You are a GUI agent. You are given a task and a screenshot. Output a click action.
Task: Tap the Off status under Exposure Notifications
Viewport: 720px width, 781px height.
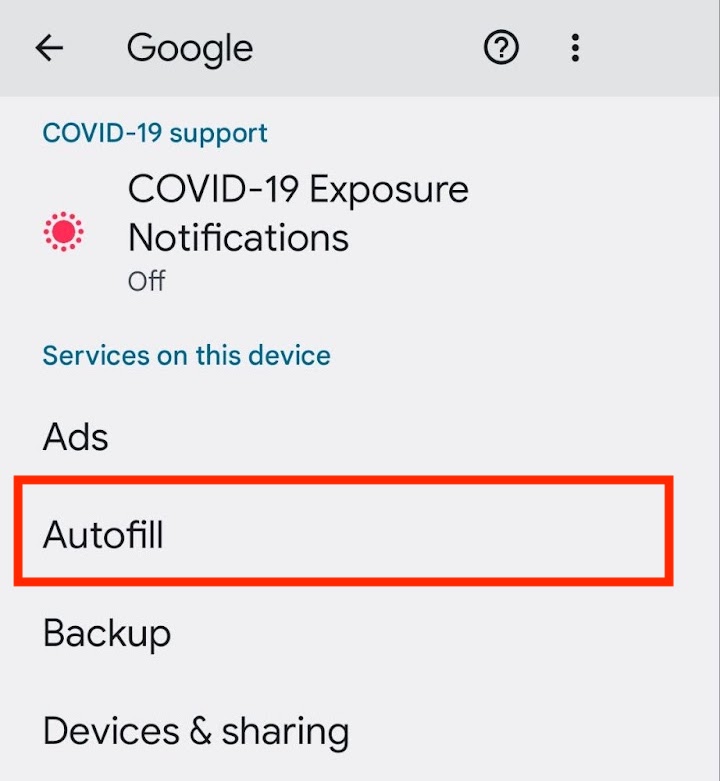click(x=146, y=281)
